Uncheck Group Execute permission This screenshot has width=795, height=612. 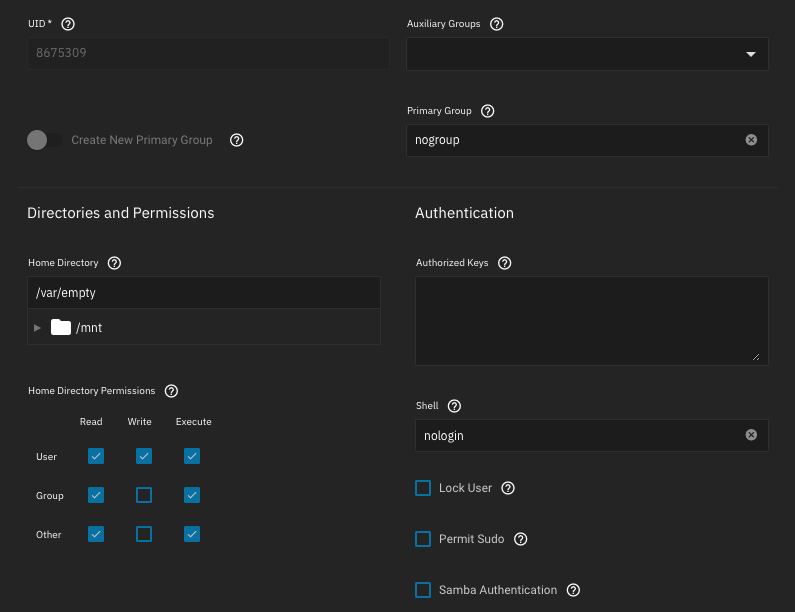[x=192, y=495]
